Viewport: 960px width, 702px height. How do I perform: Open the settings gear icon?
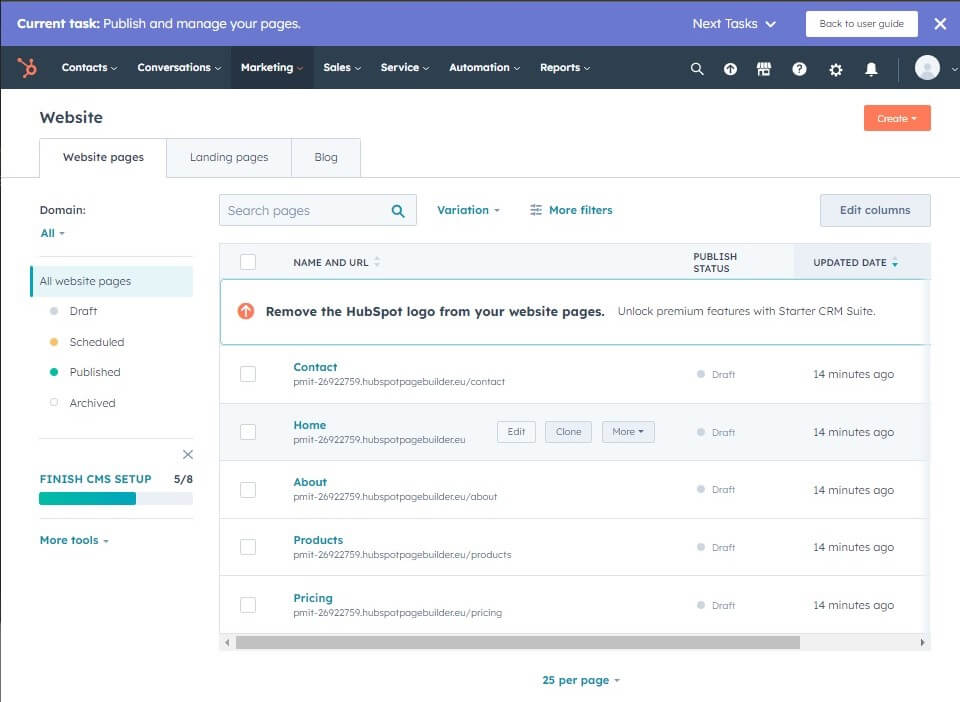click(x=835, y=69)
